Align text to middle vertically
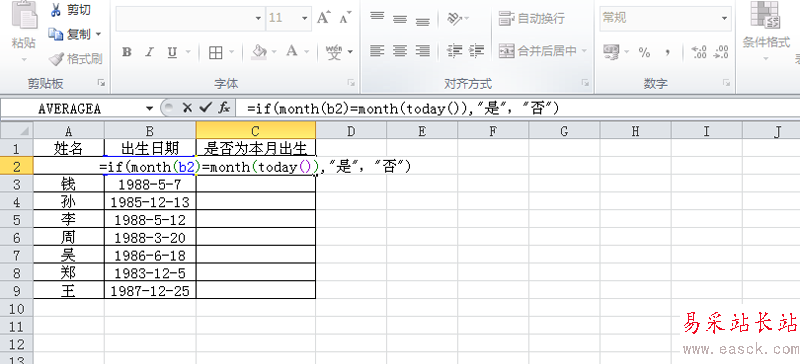The width and height of the screenshot is (800, 364). (x=400, y=18)
